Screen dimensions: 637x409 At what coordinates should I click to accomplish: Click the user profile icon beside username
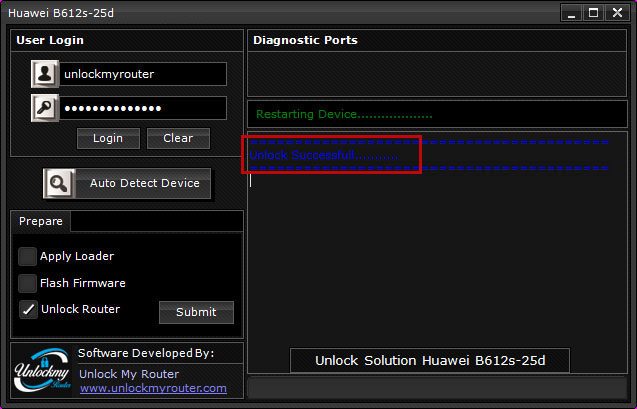pos(45,74)
